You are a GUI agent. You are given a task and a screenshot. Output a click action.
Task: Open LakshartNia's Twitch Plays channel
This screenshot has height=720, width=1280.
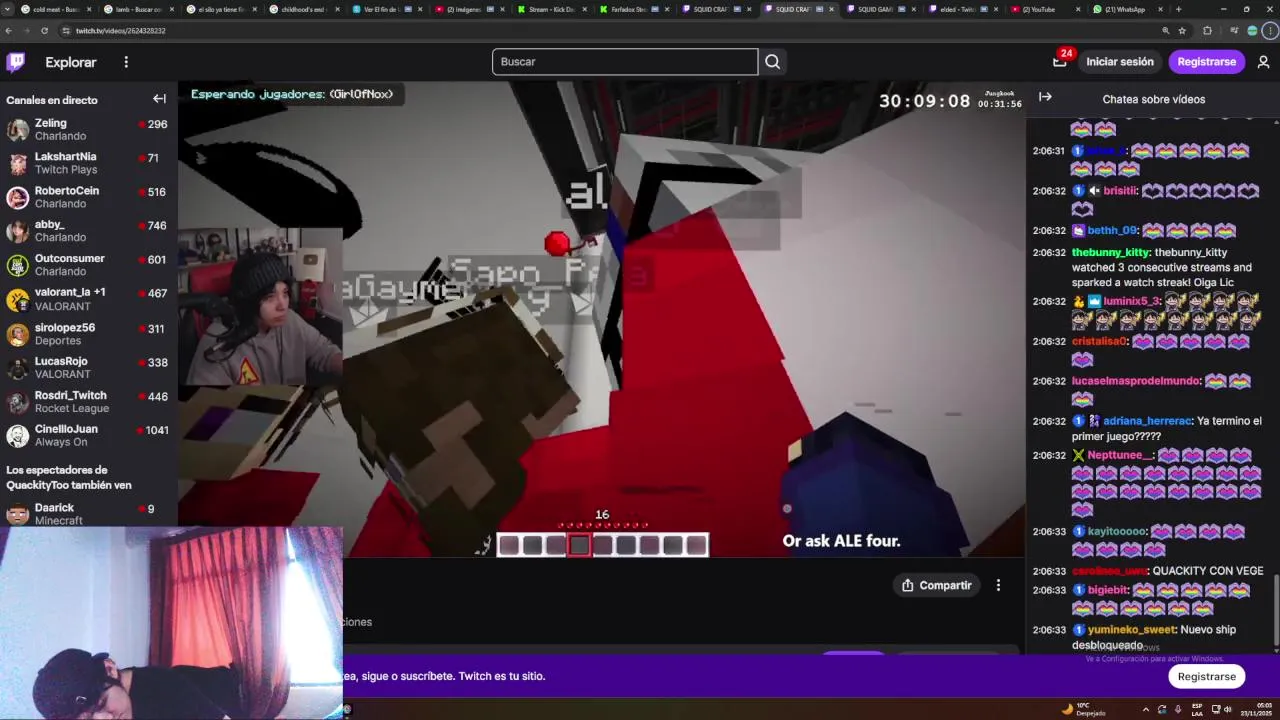click(x=89, y=163)
